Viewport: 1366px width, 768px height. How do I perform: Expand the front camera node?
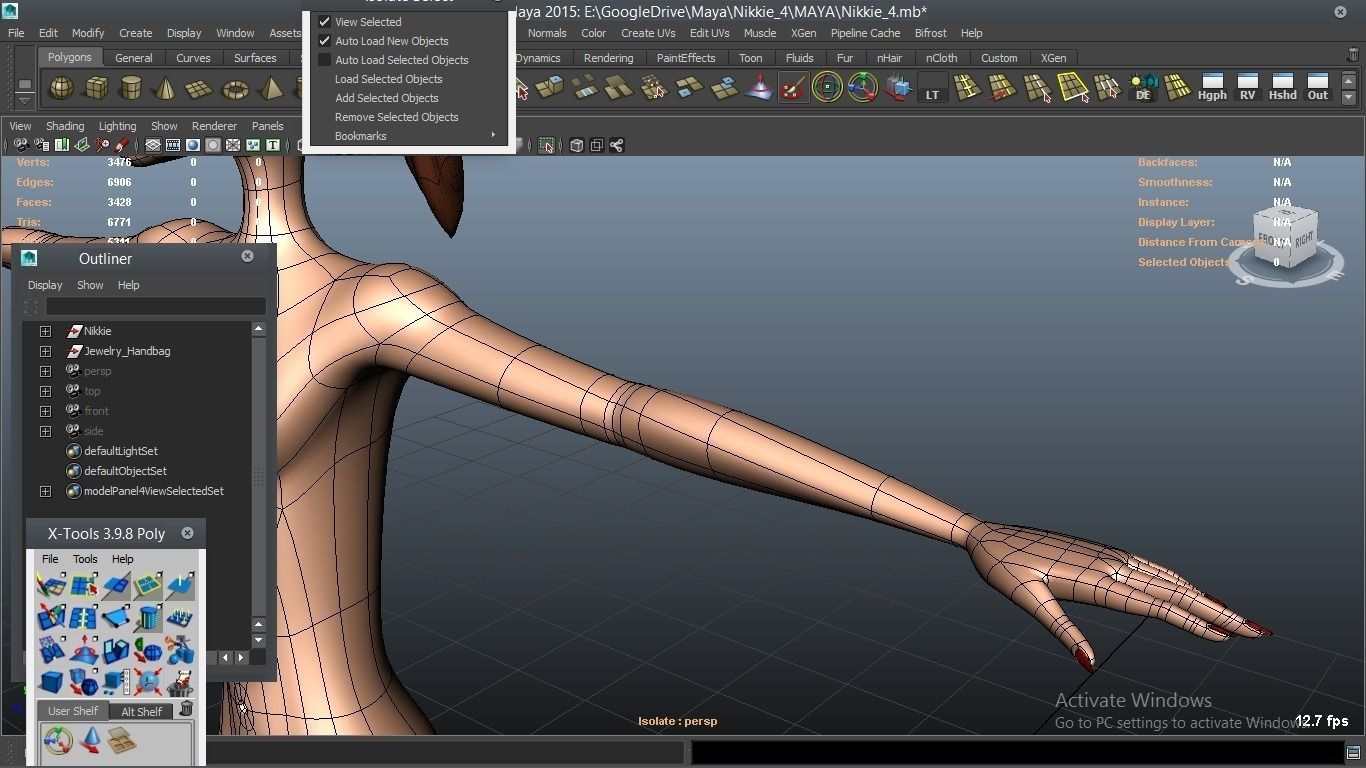coord(45,411)
